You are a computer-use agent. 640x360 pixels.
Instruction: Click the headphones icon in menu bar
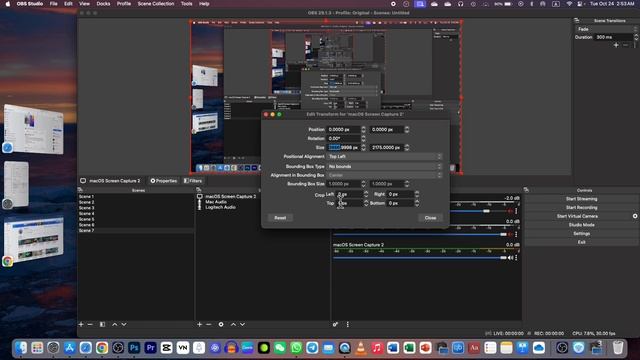[x=460, y=4]
